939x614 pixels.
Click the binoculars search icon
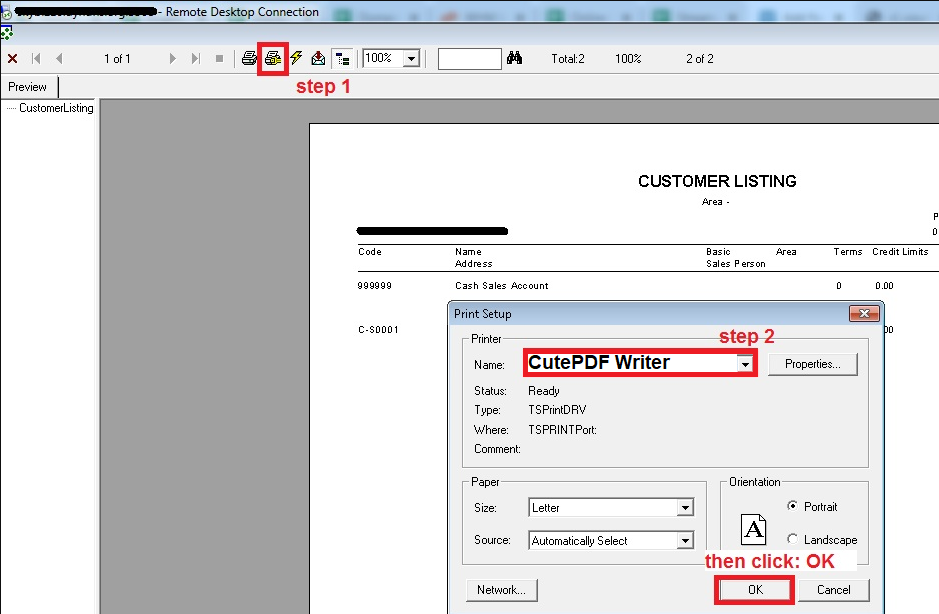(515, 59)
